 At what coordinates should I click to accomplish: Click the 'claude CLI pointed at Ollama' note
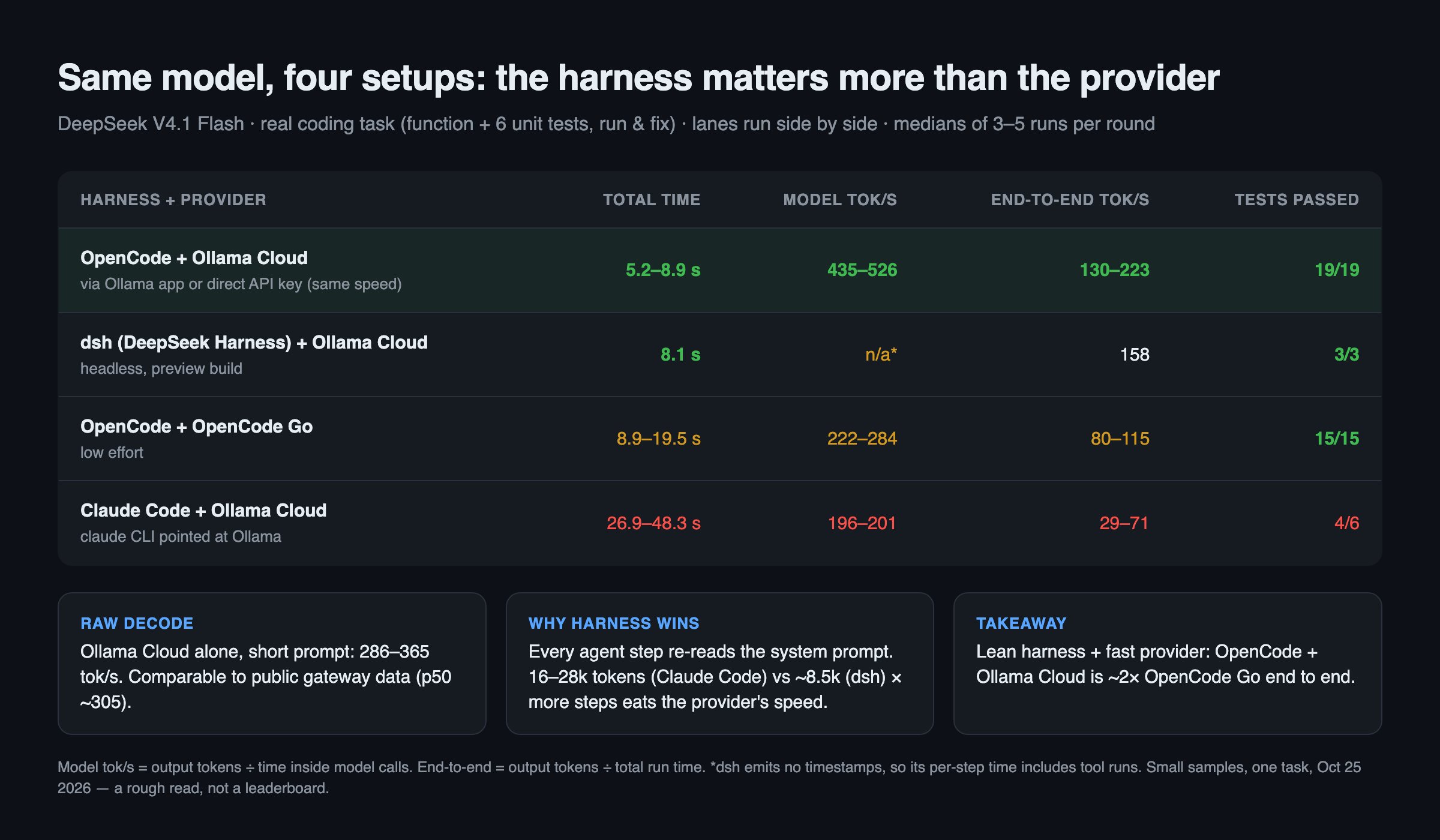point(181,536)
